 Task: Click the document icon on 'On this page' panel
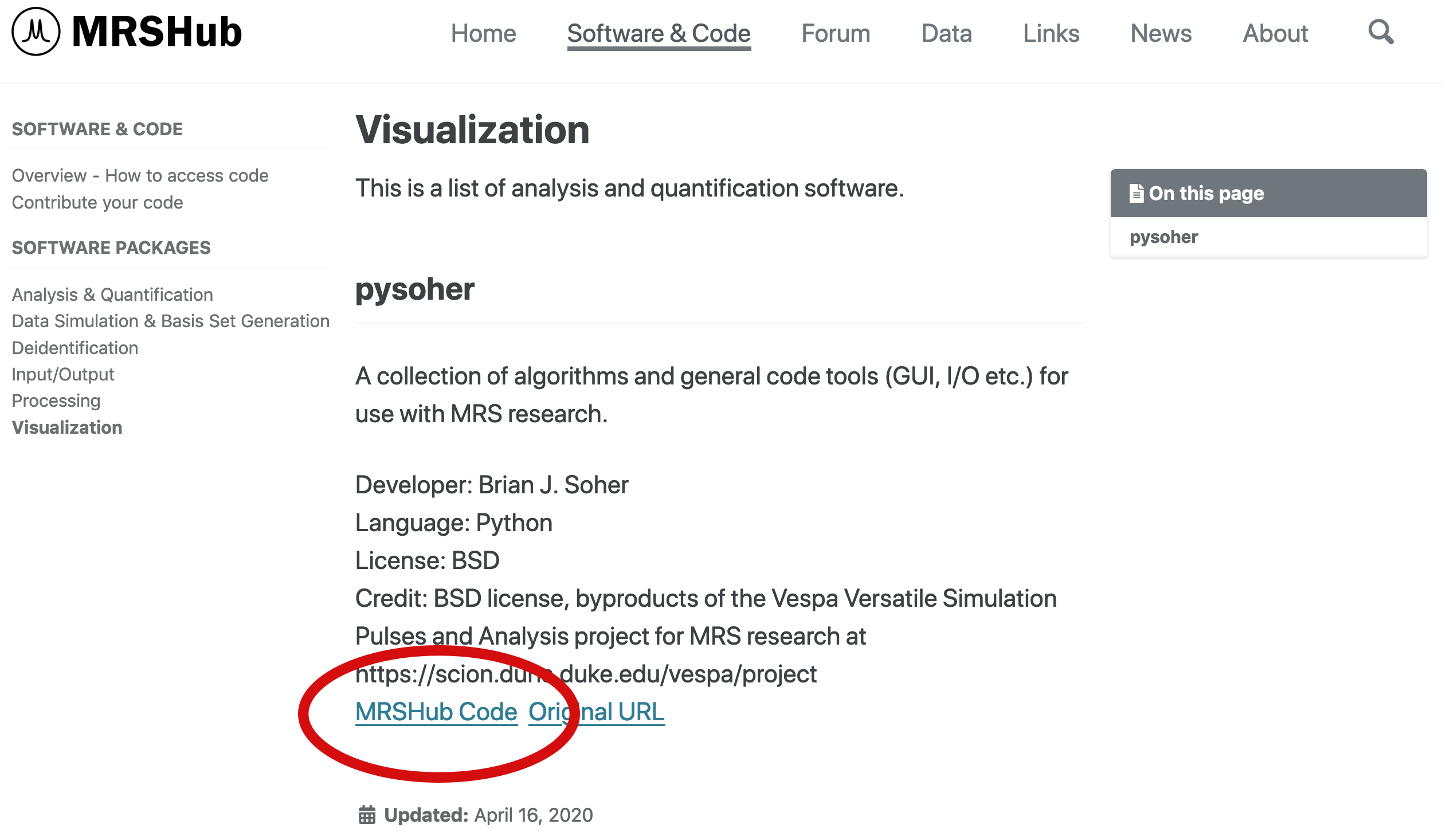pyautogui.click(x=1135, y=193)
